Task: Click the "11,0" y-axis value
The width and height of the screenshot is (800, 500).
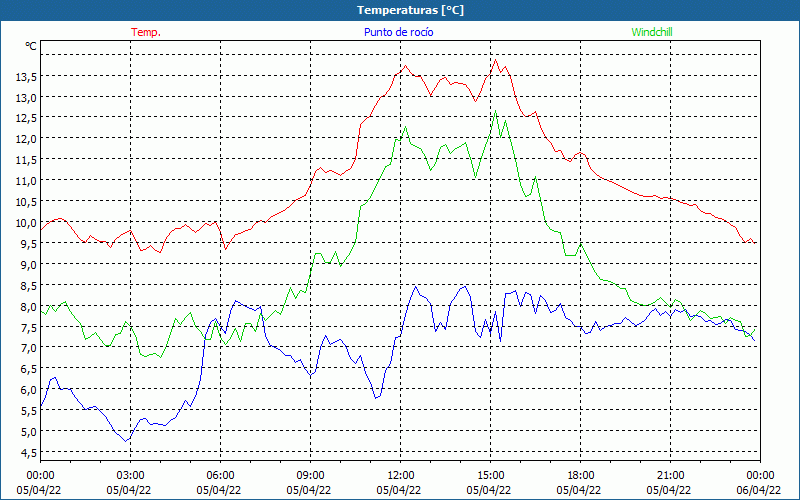Action: pos(26,181)
